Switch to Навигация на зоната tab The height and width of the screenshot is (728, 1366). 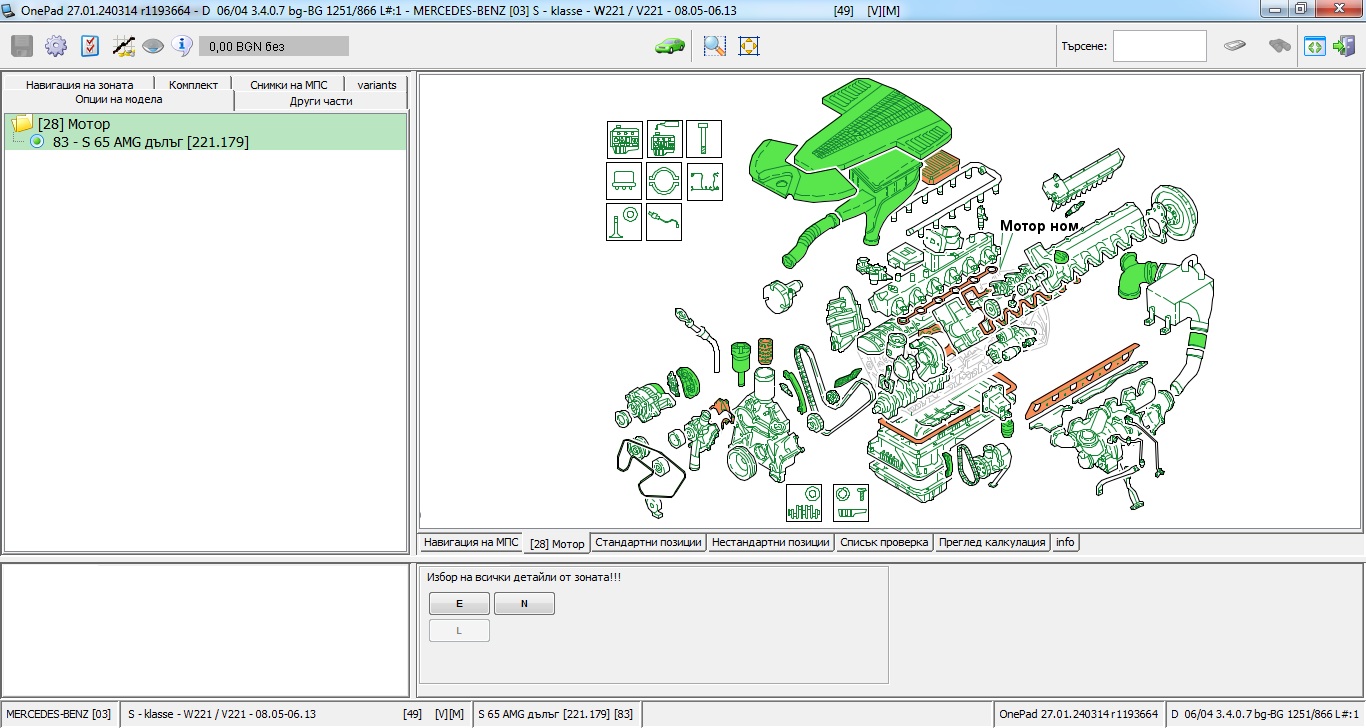80,85
